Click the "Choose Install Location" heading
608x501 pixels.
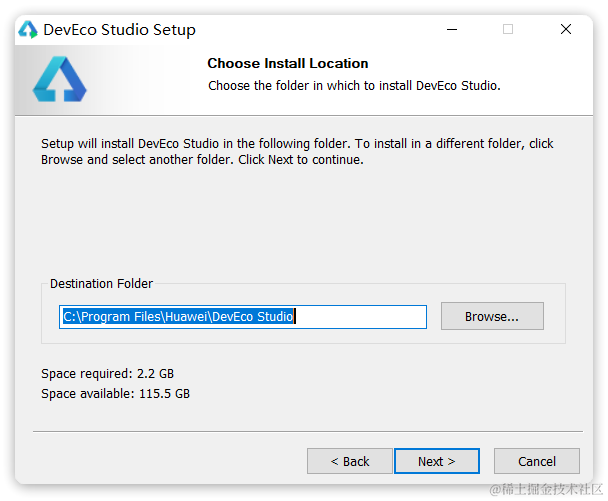click(288, 63)
